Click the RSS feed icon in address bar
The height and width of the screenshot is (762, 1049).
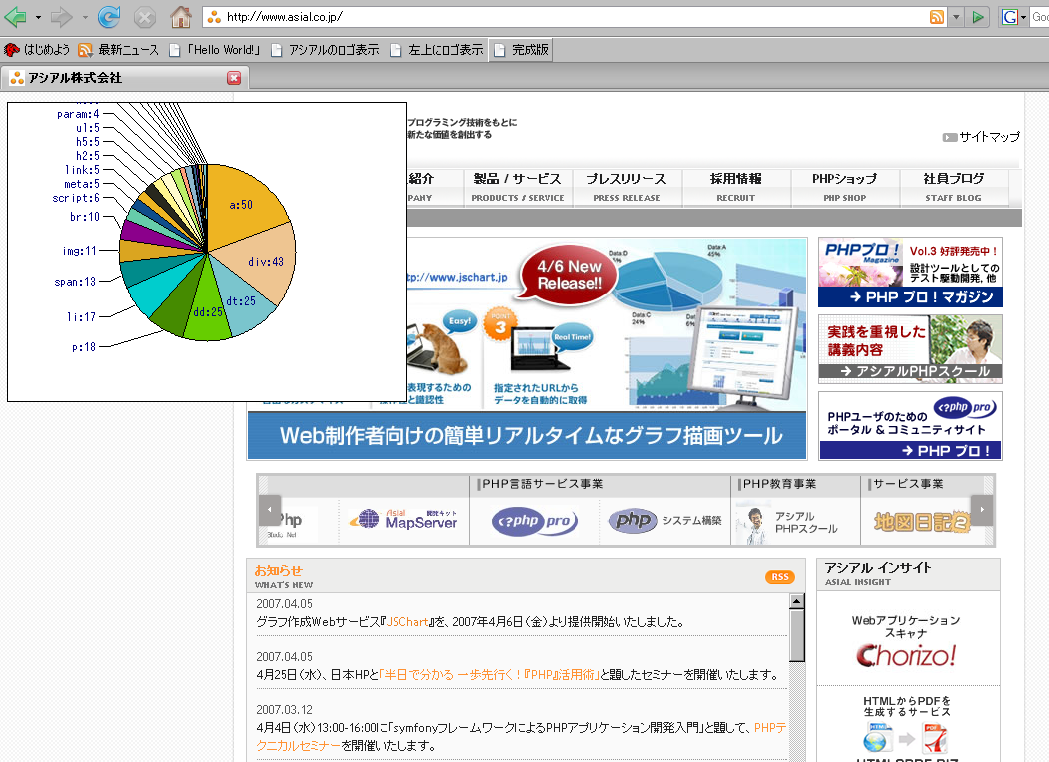coord(936,17)
